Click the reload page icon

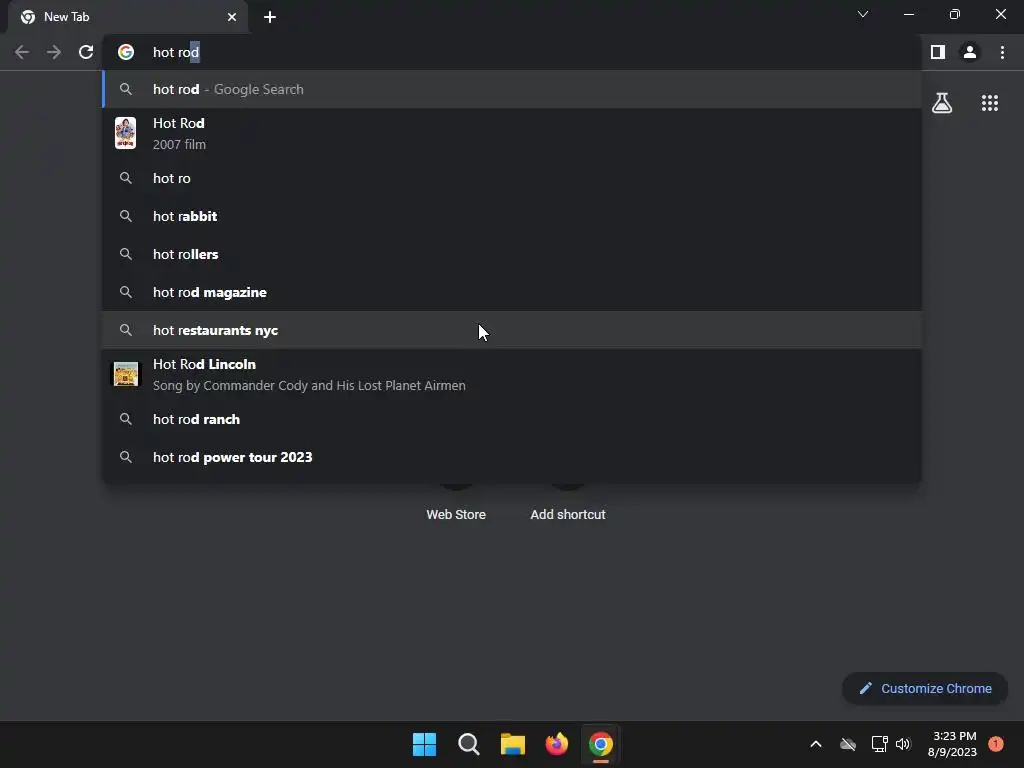point(86,52)
